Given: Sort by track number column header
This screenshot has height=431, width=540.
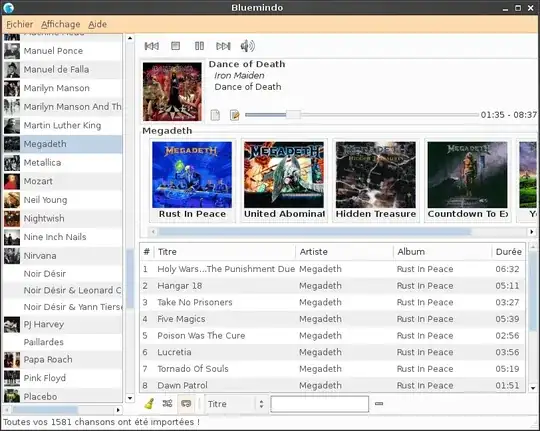Looking at the screenshot, I should [147, 252].
